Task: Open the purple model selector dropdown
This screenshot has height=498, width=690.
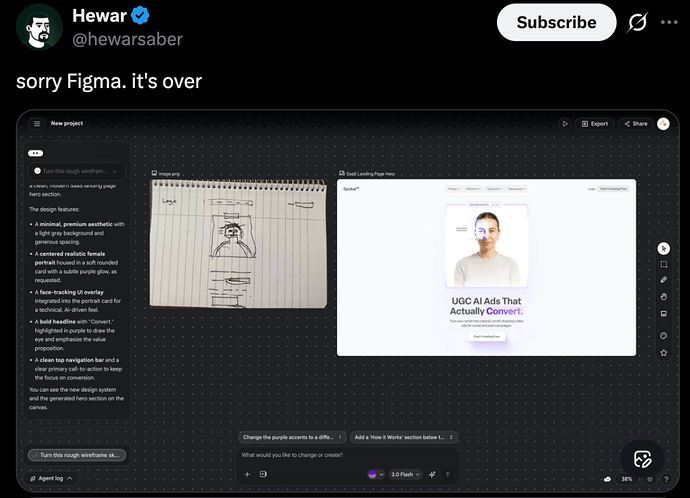Action: [375, 474]
